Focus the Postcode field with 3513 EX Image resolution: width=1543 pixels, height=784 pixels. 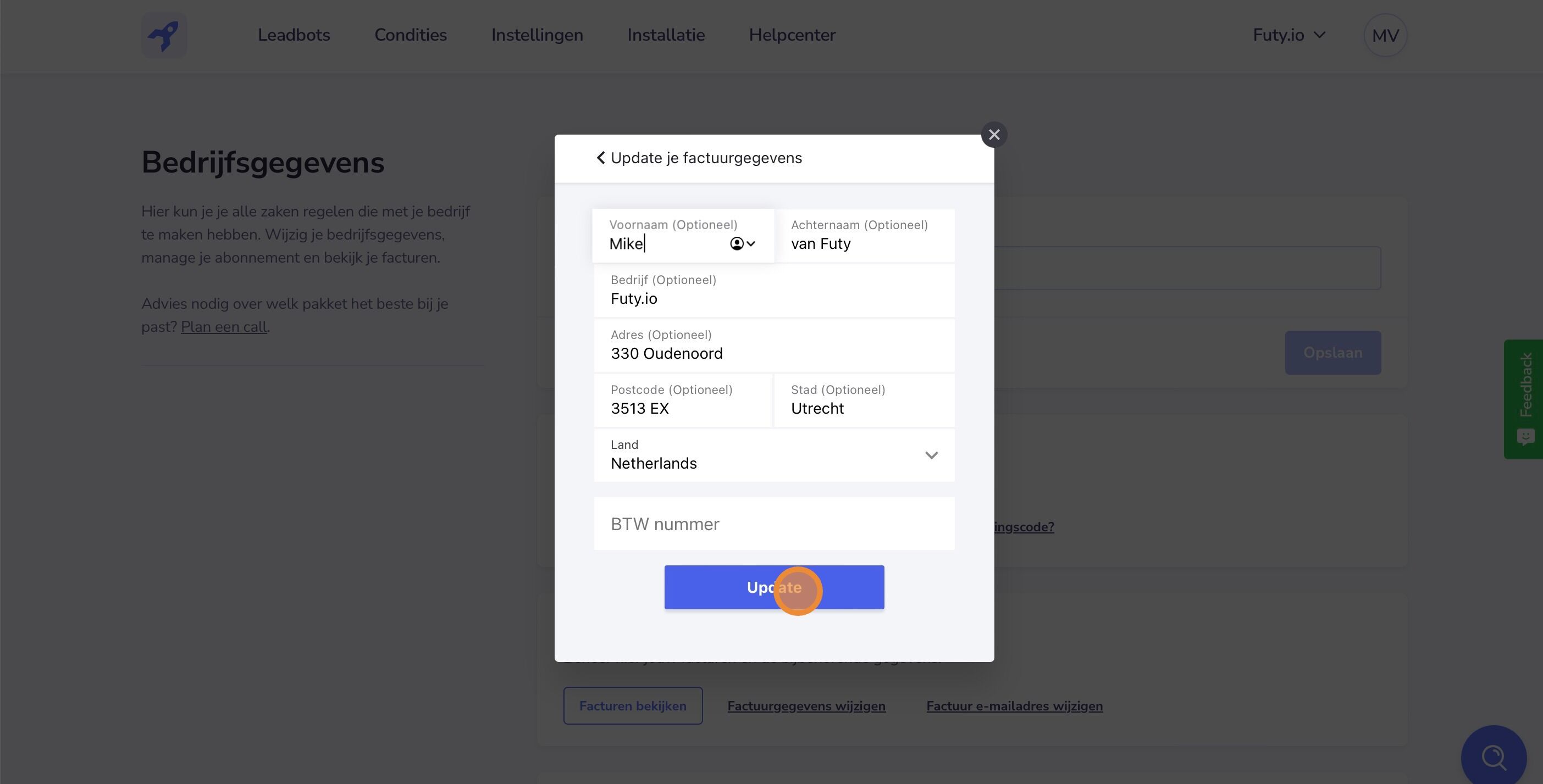point(683,401)
